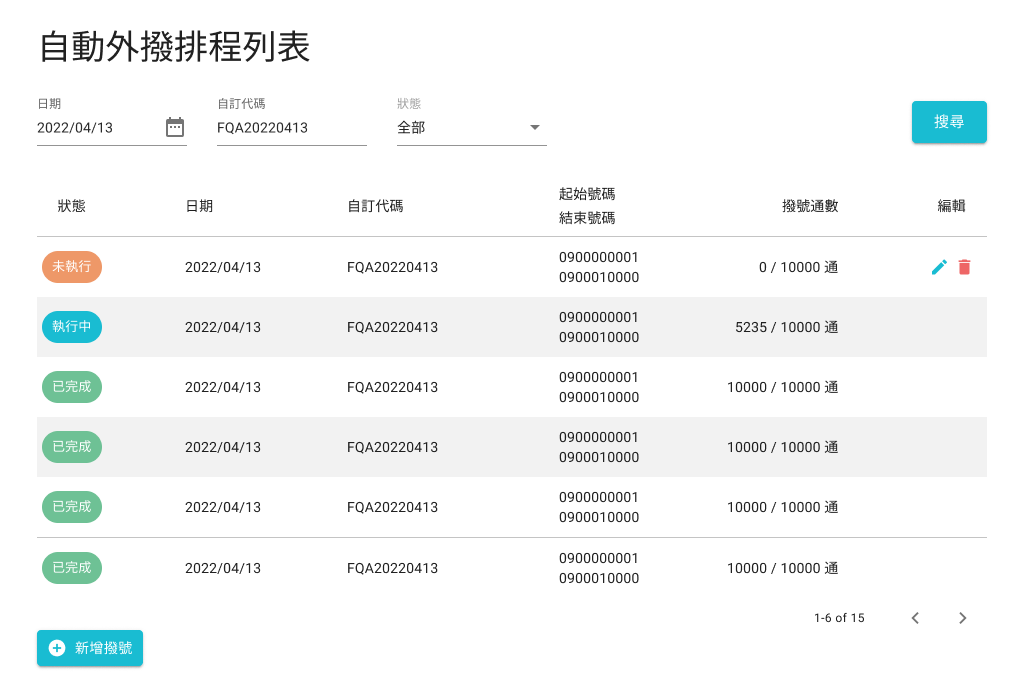
Task: Go to previous page of results
Action: click(915, 618)
